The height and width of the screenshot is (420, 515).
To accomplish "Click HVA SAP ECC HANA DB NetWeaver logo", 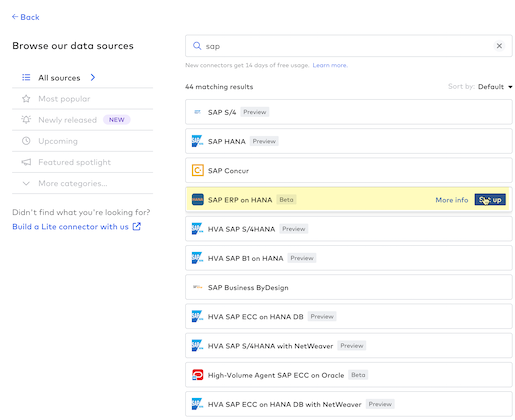I will click(197, 404).
